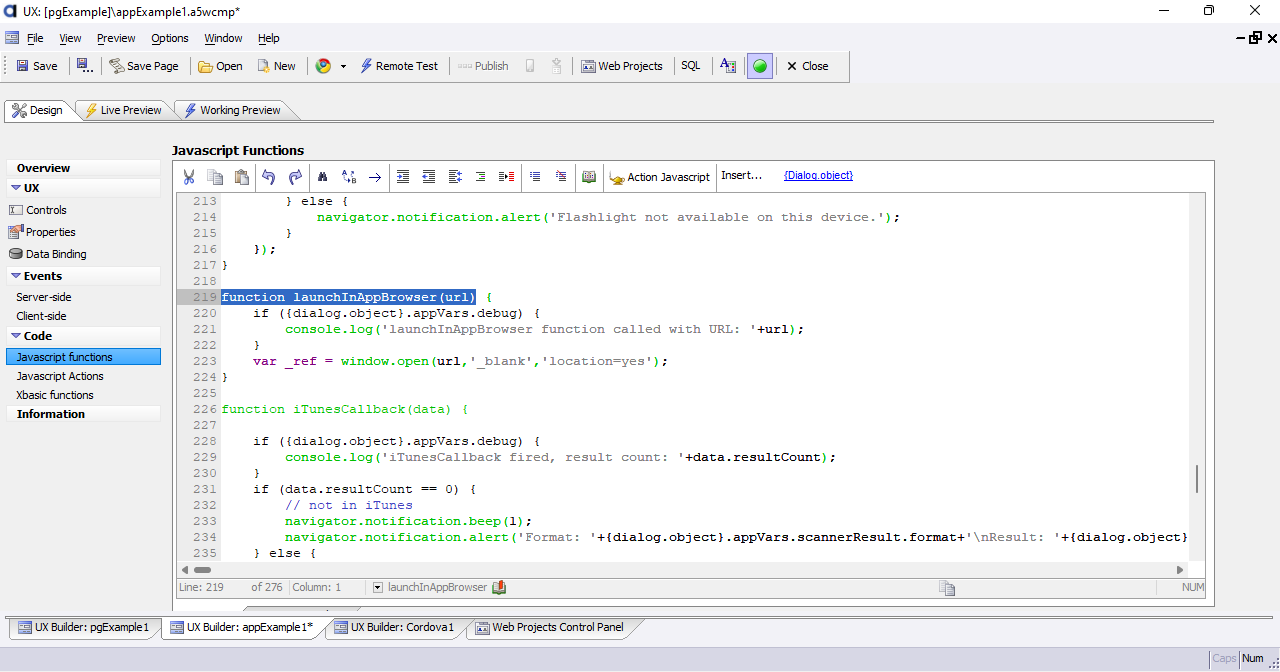Click the Chrome browser icon in toolbar

(x=323, y=66)
